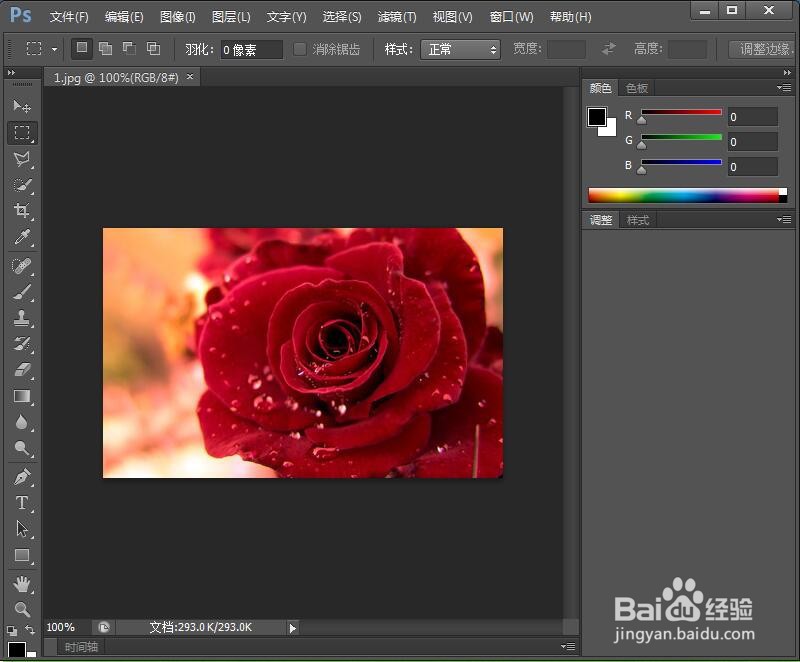The height and width of the screenshot is (662, 800).
Task: Open the 图层(L) menu
Action: 231,17
